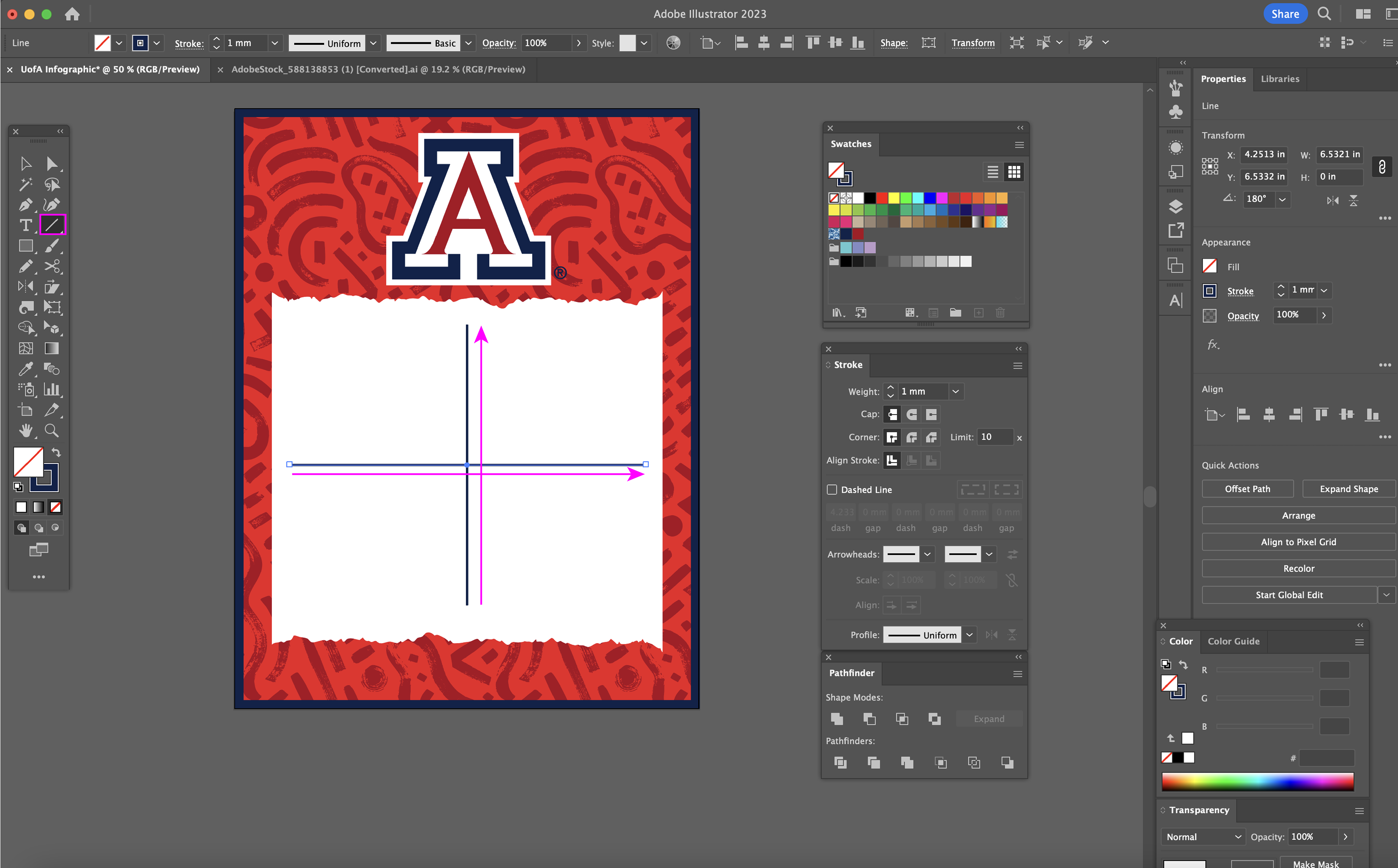
Task: Pick the yellow swatch in Swatches panel
Action: 894,198
